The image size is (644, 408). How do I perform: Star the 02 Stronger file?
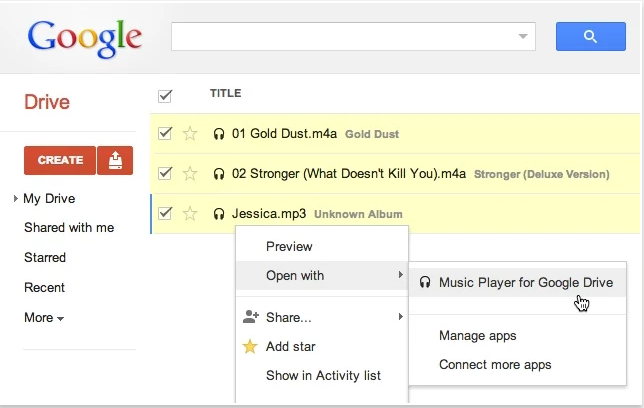(190, 173)
